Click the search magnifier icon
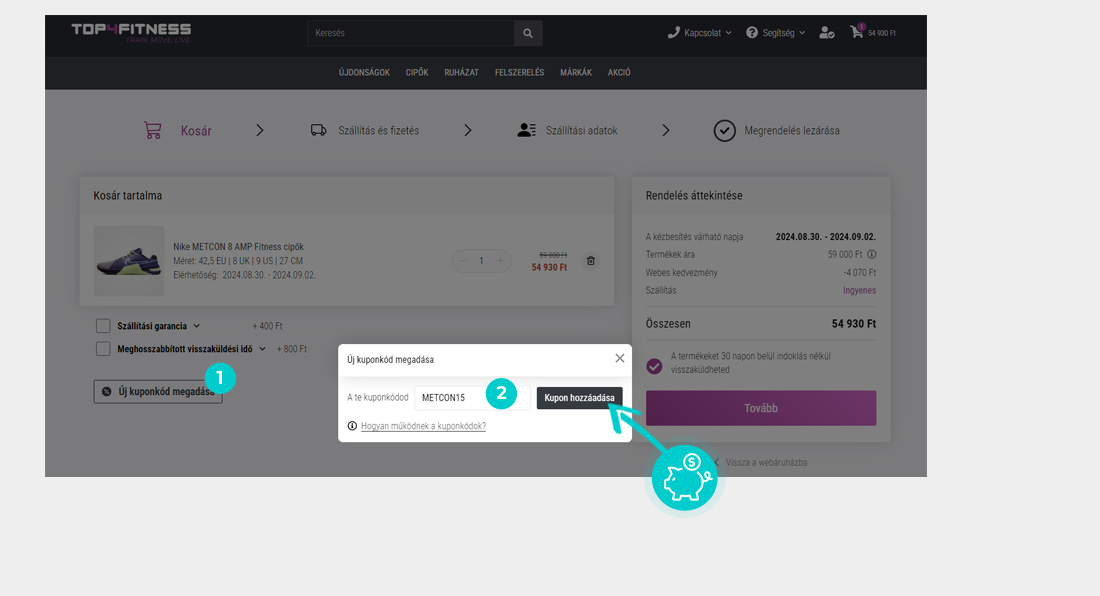The width and height of the screenshot is (1100, 596). point(528,33)
